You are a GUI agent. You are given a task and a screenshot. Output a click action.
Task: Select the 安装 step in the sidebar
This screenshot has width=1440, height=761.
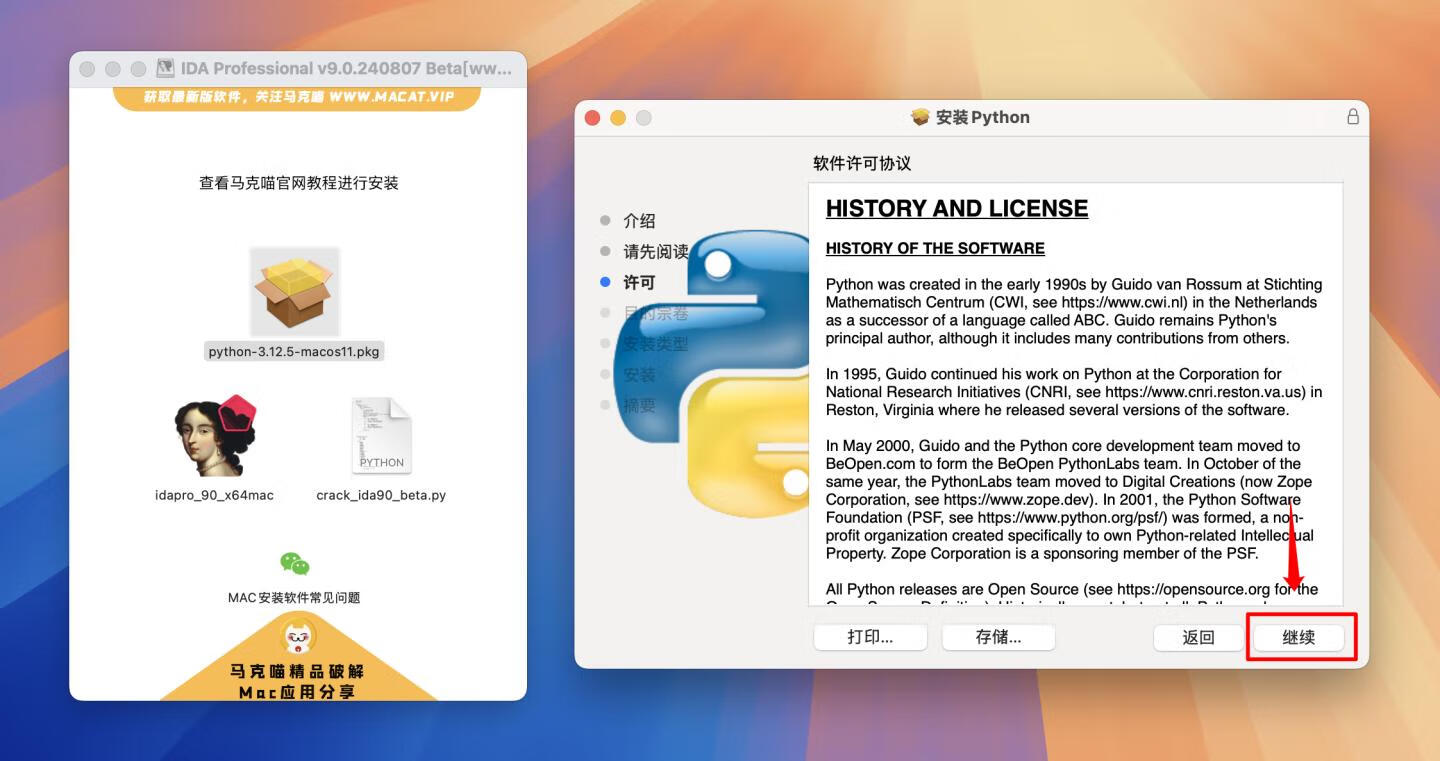tap(639, 375)
